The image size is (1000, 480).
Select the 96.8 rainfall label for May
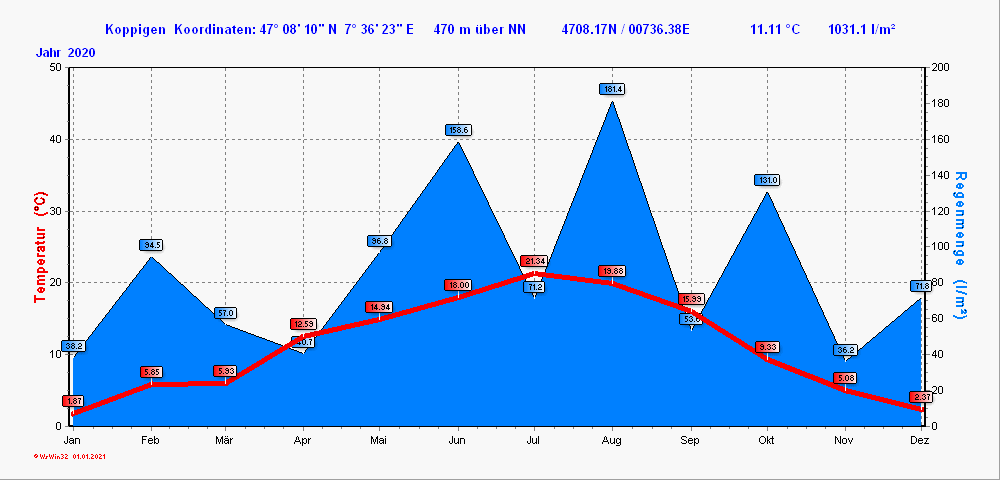(380, 241)
